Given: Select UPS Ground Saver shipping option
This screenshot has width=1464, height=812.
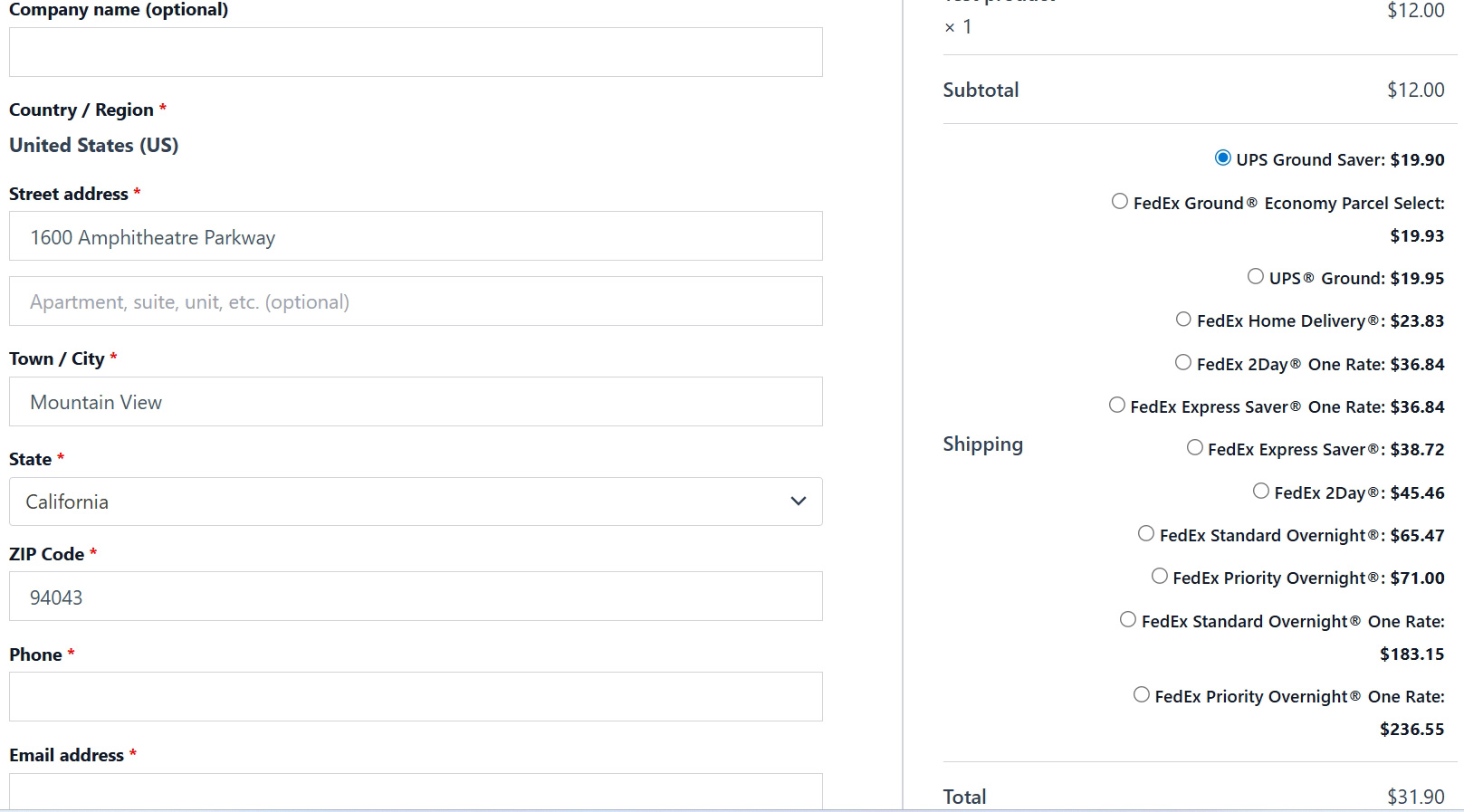Looking at the screenshot, I should click(1222, 158).
